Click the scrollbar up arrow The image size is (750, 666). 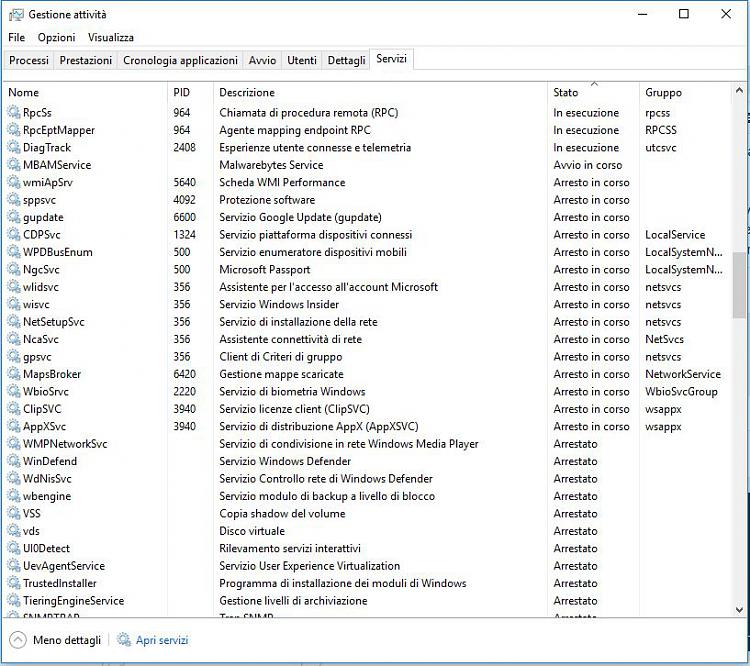[x=739, y=90]
